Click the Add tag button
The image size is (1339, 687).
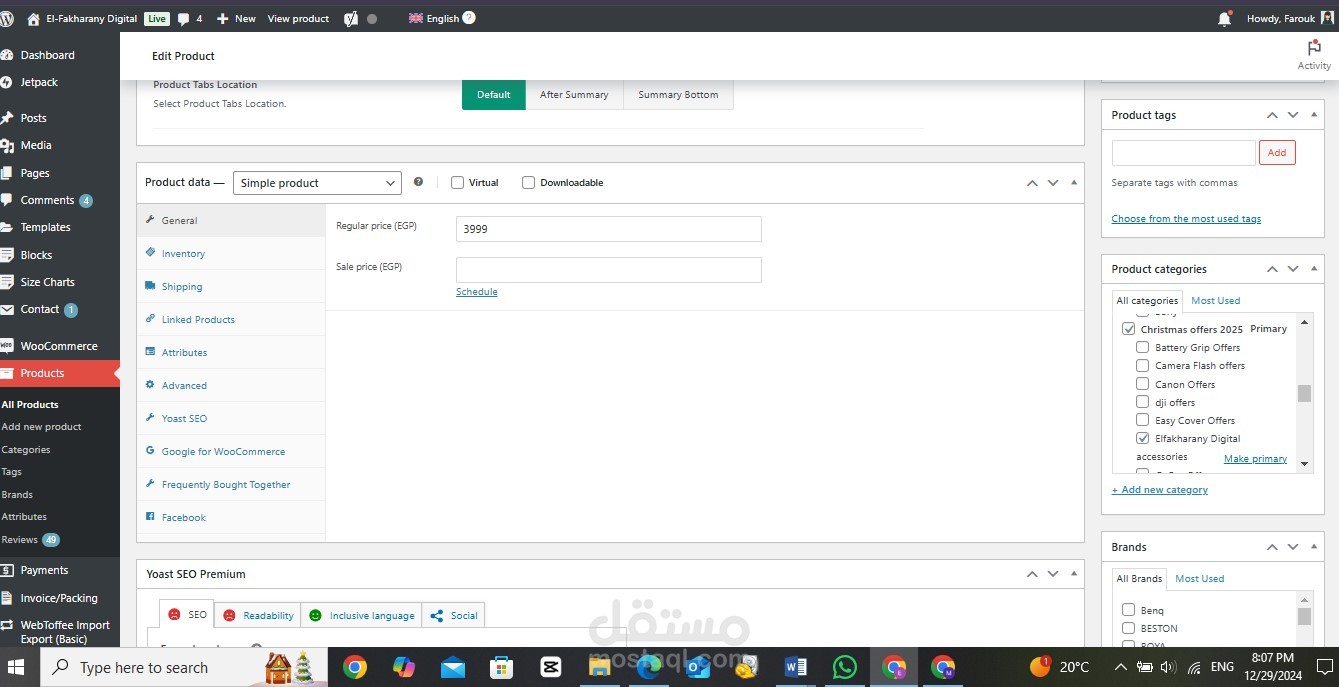click(1277, 152)
